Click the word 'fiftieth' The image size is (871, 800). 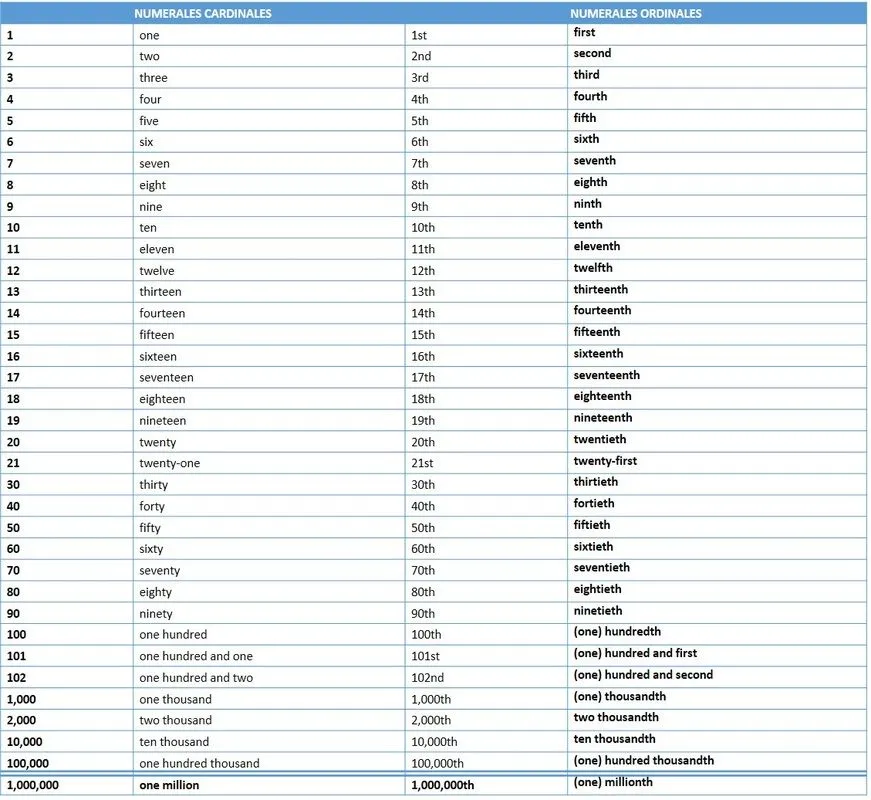592,525
